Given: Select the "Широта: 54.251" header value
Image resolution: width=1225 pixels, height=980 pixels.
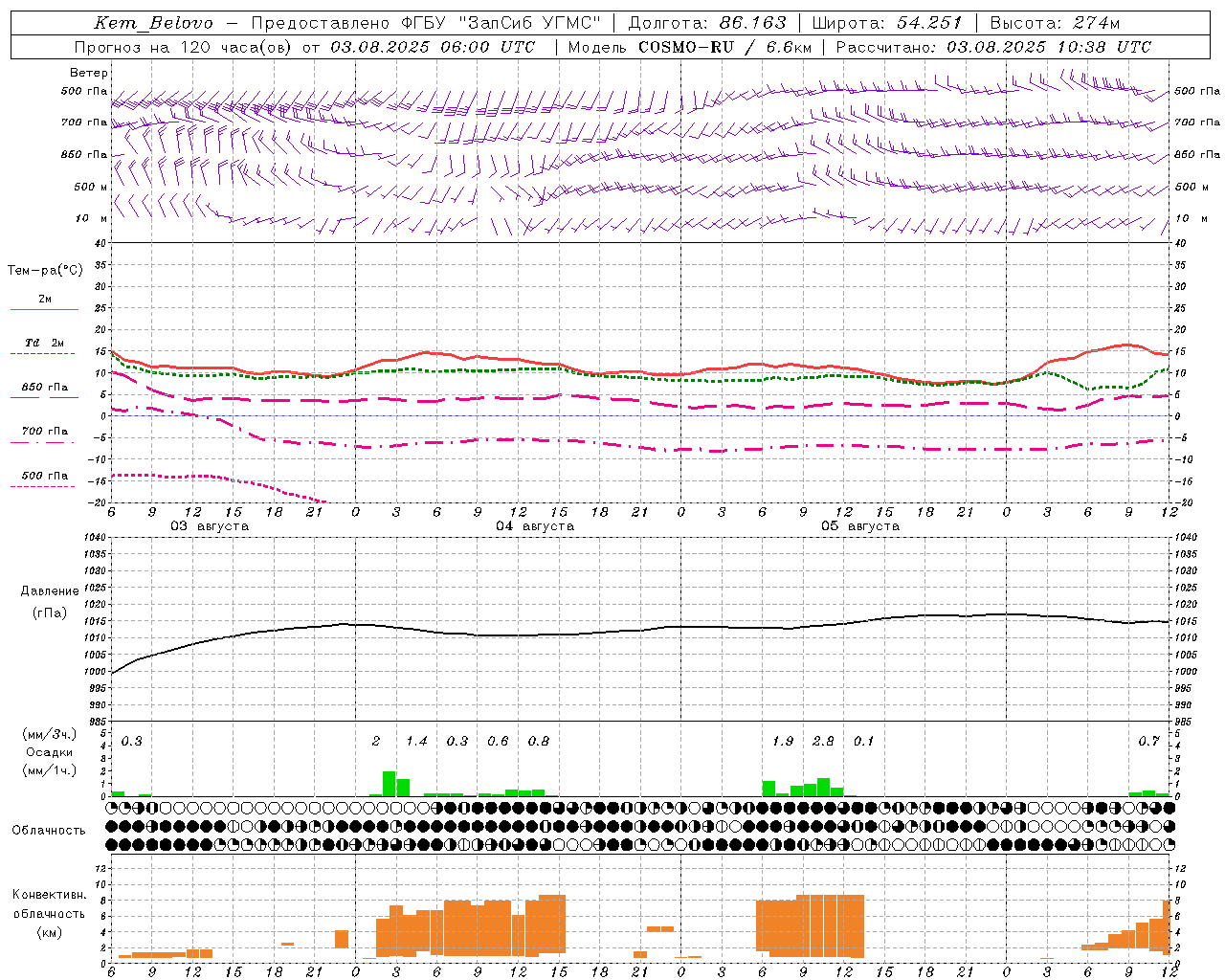Looking at the screenshot, I should pos(886,23).
